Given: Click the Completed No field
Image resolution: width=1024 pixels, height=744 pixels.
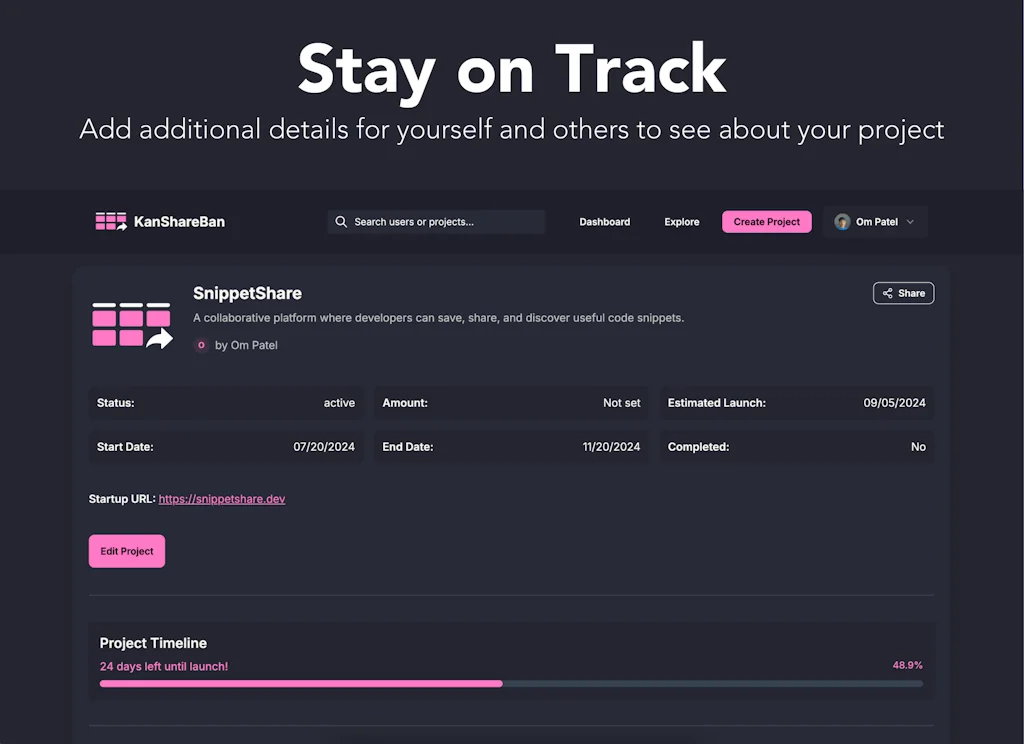Looking at the screenshot, I should [797, 447].
